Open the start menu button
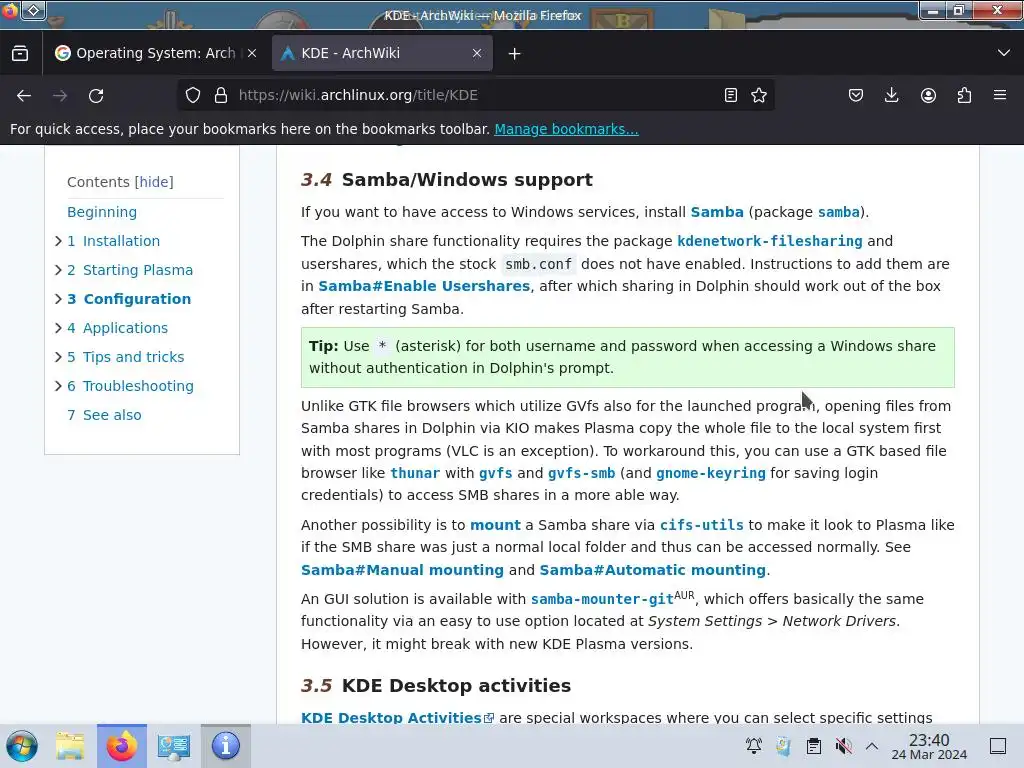The width and height of the screenshot is (1024, 768). click(22, 746)
